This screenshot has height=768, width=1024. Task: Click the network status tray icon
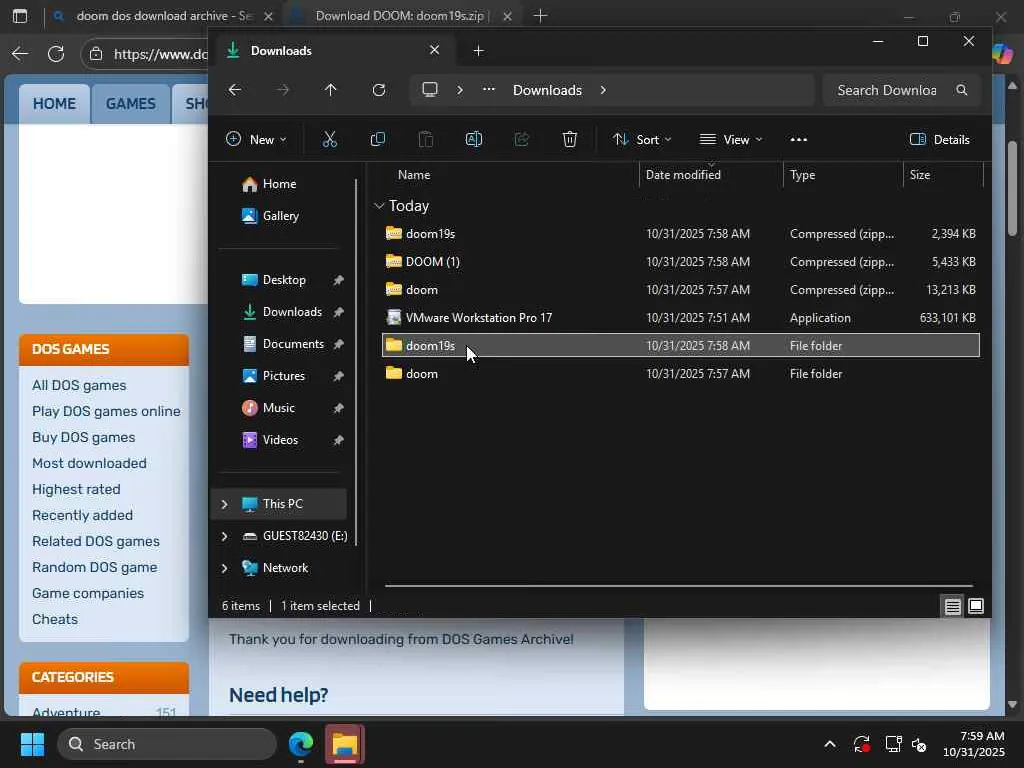coord(893,744)
